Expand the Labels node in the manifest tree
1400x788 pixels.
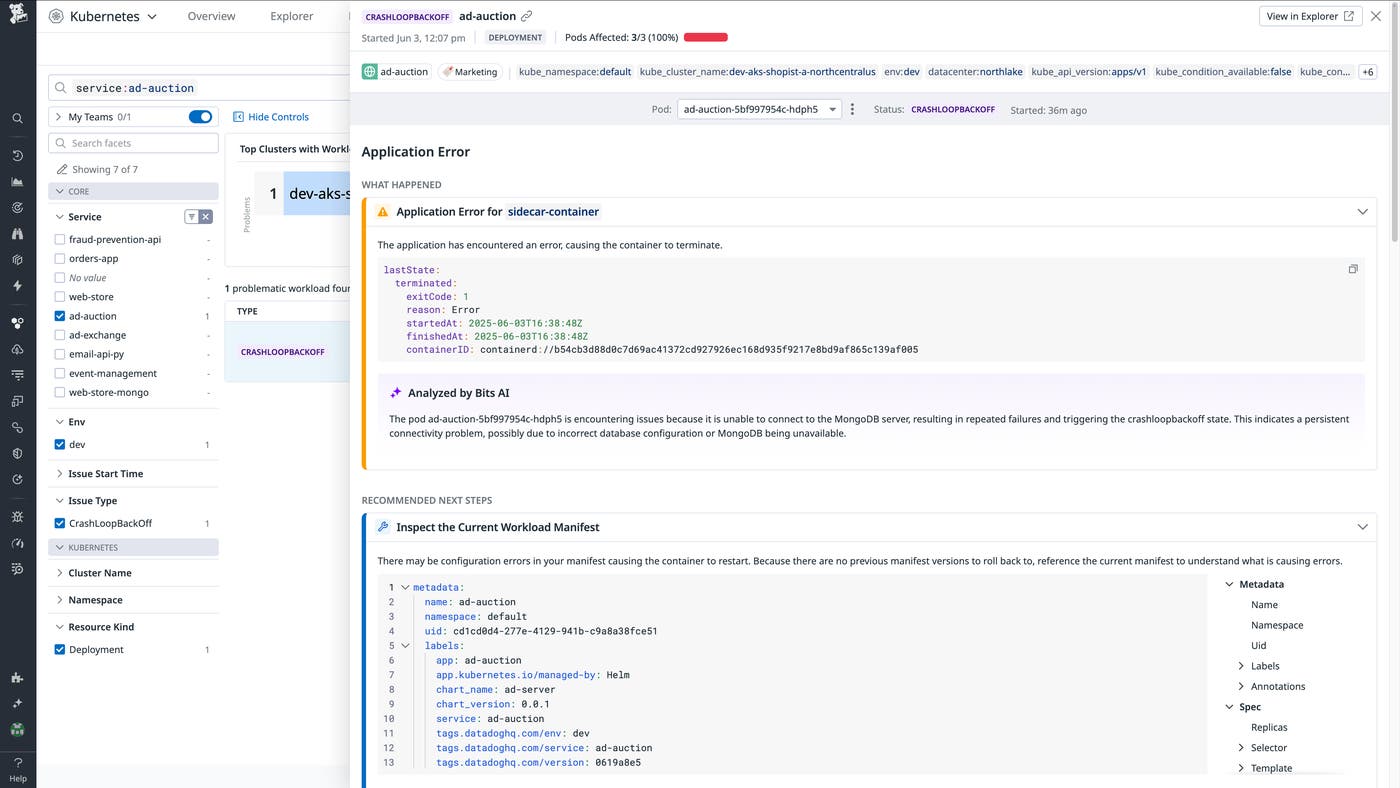(1241, 665)
